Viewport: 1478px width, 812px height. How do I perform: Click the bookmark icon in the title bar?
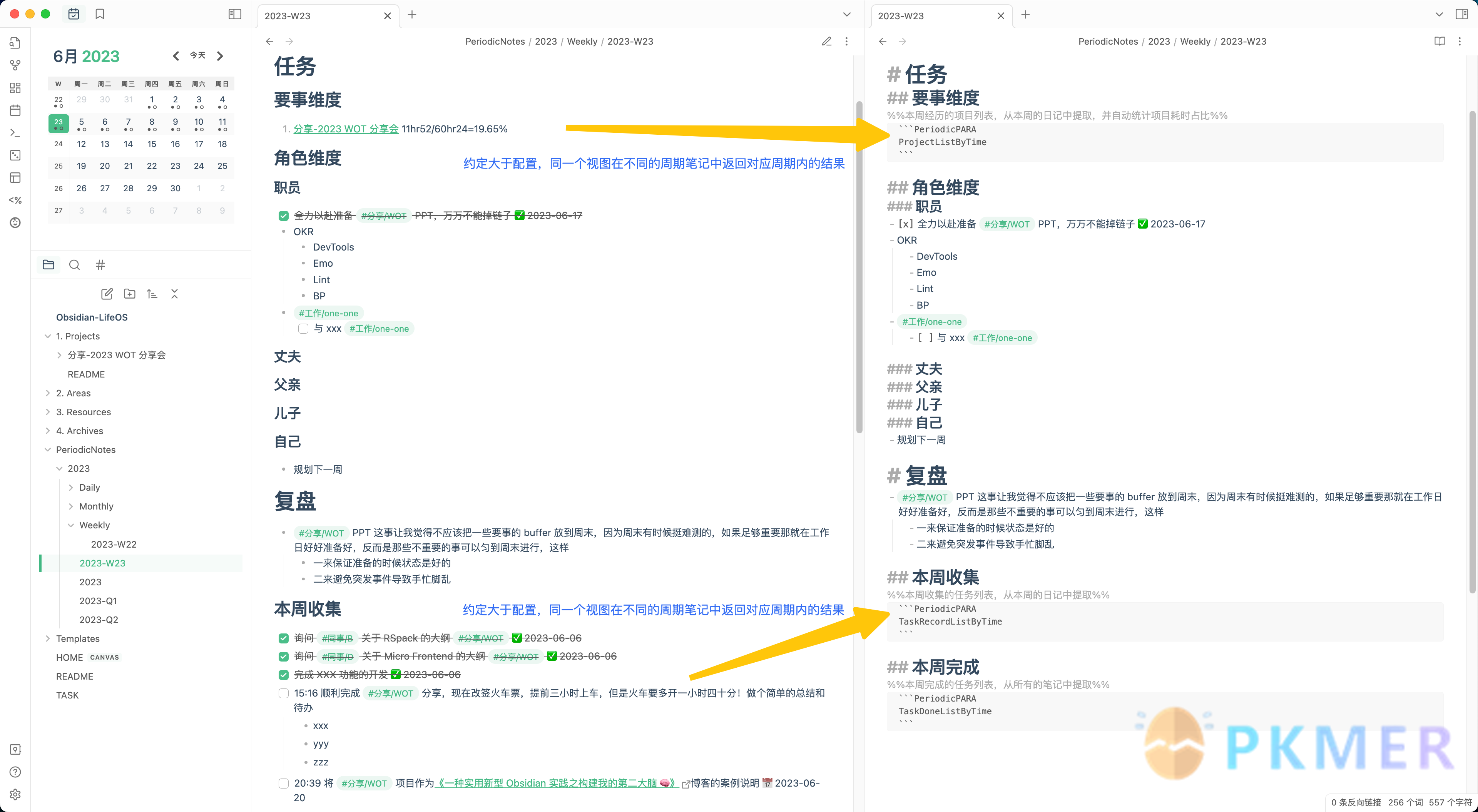pos(100,14)
